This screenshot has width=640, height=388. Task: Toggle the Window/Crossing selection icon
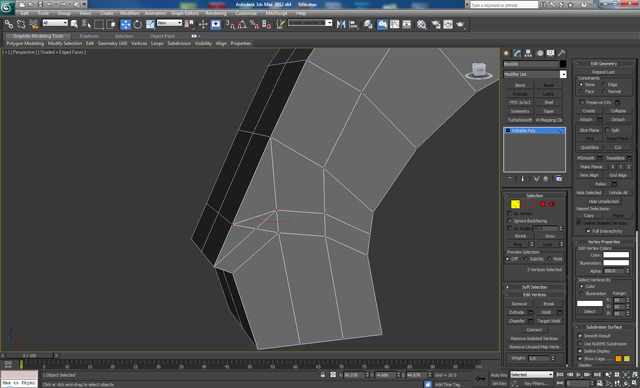(111, 24)
